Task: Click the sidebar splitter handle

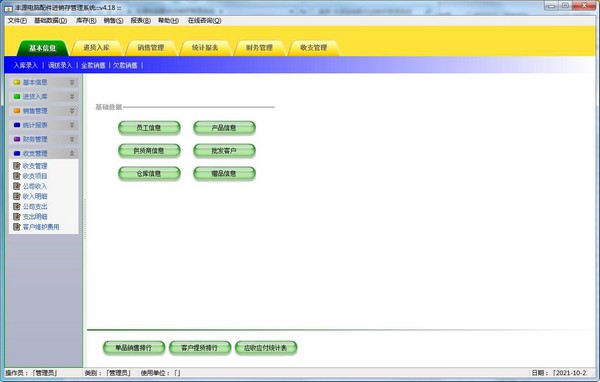Action: point(85,219)
